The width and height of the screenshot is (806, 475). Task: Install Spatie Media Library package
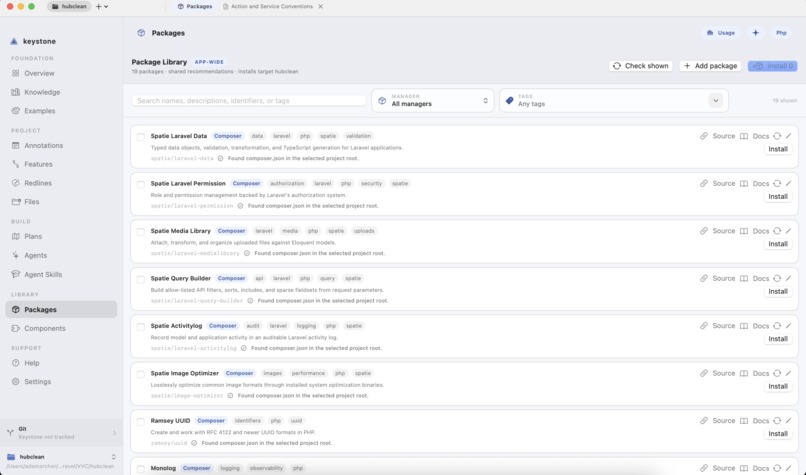[x=778, y=244]
